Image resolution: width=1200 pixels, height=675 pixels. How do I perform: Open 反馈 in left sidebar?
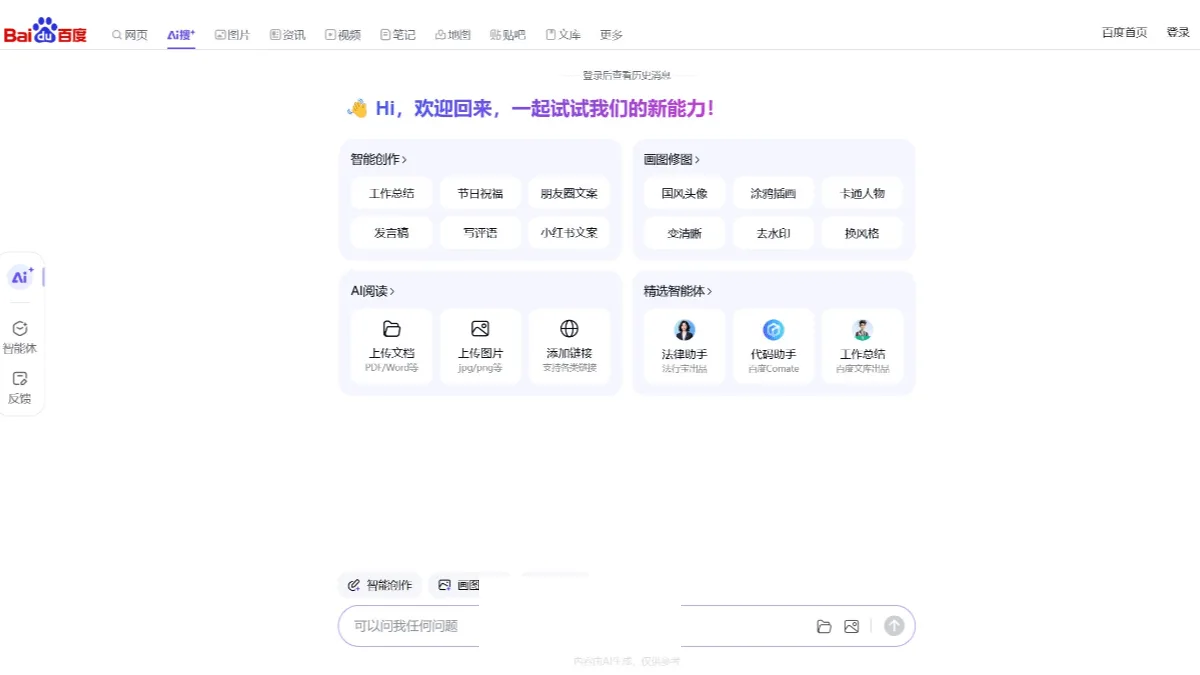pyautogui.click(x=20, y=387)
